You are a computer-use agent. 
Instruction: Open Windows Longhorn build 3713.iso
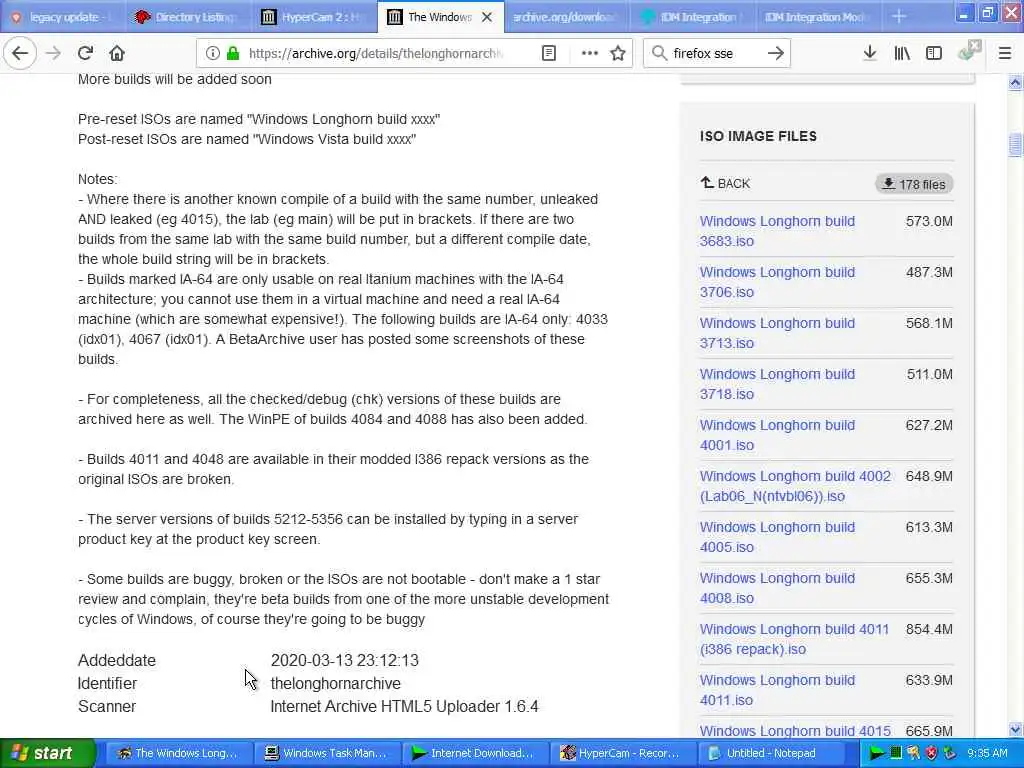tap(777, 333)
